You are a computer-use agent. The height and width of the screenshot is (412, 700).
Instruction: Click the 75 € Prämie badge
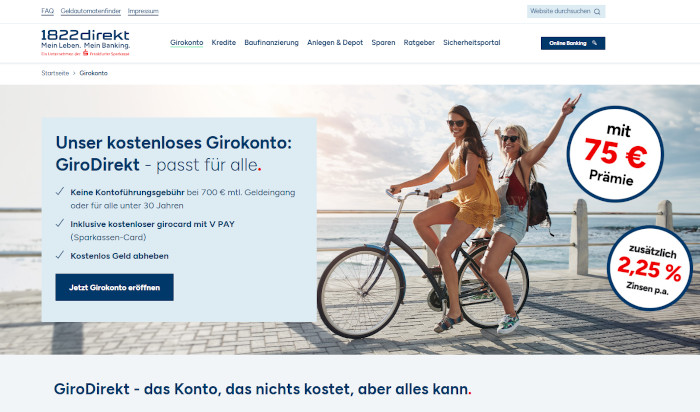(x=615, y=154)
